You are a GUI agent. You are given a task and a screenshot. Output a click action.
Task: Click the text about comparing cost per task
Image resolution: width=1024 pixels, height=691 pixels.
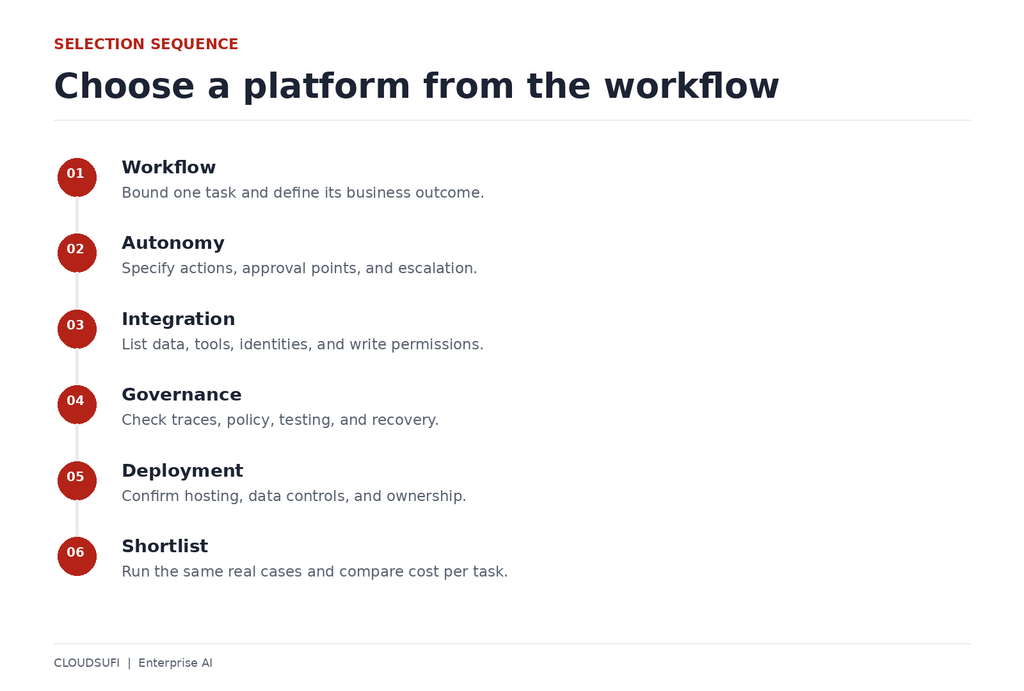(x=315, y=571)
